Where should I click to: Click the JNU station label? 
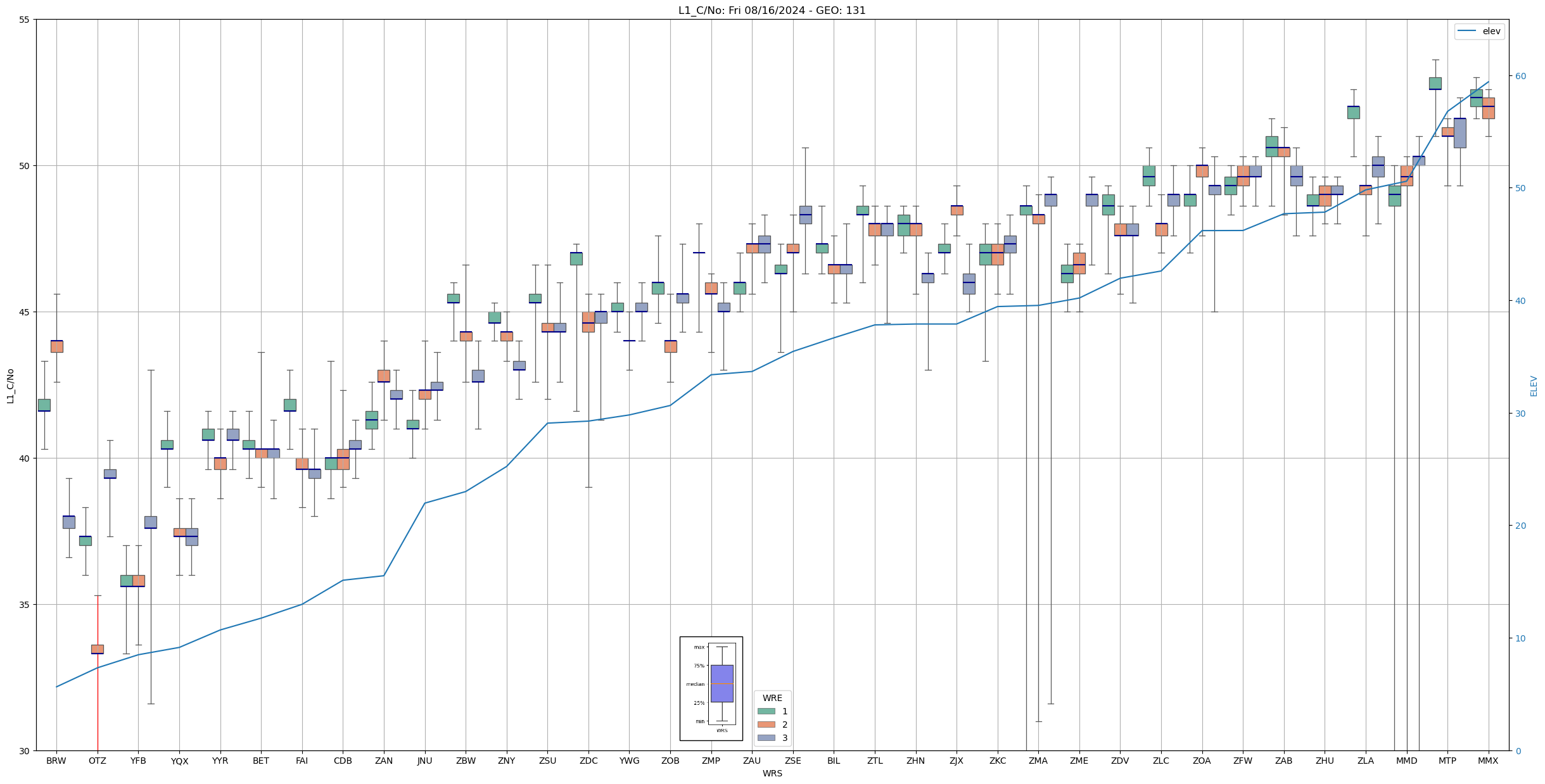424,761
